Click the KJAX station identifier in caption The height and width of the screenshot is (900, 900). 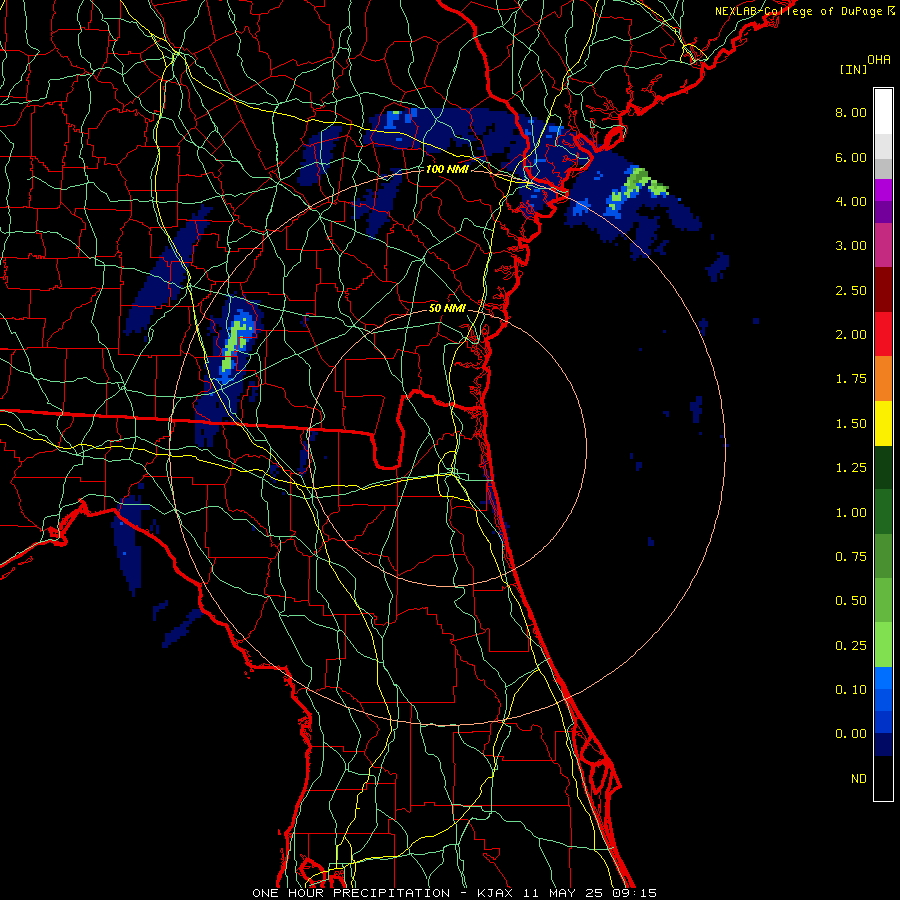click(496, 893)
